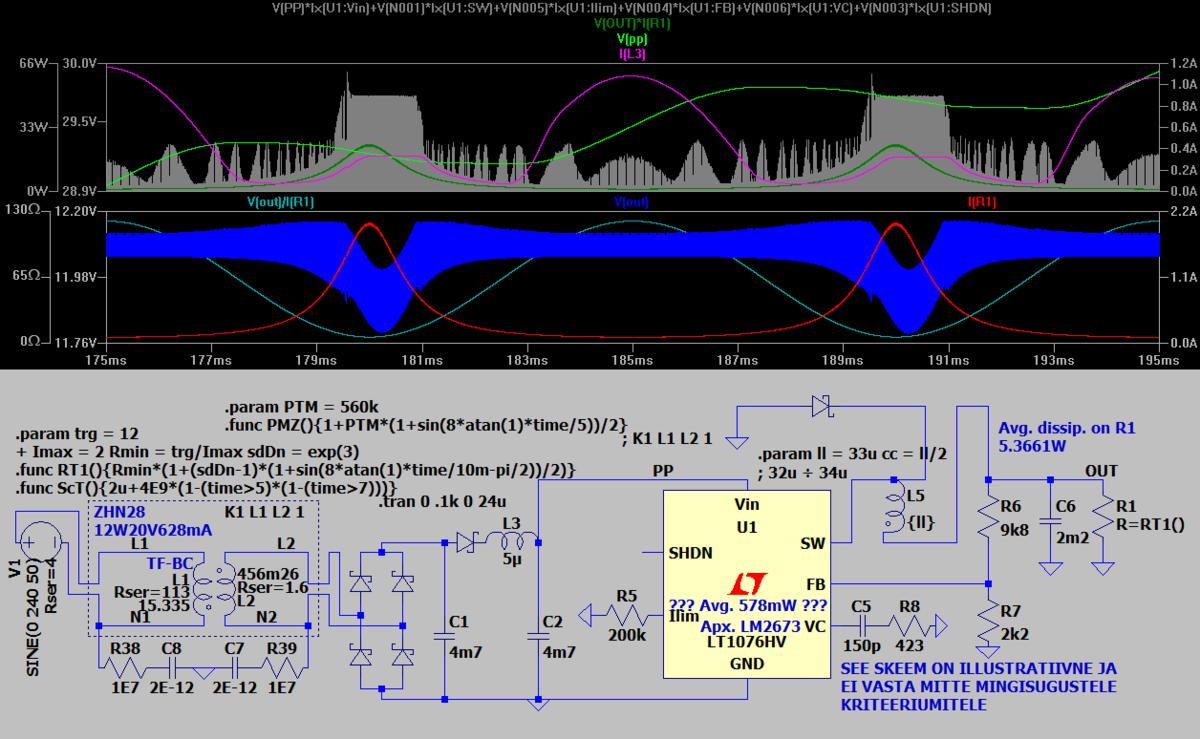The image size is (1200, 739).
Task: Select the Schottky diode above L5
Action: 822,406
